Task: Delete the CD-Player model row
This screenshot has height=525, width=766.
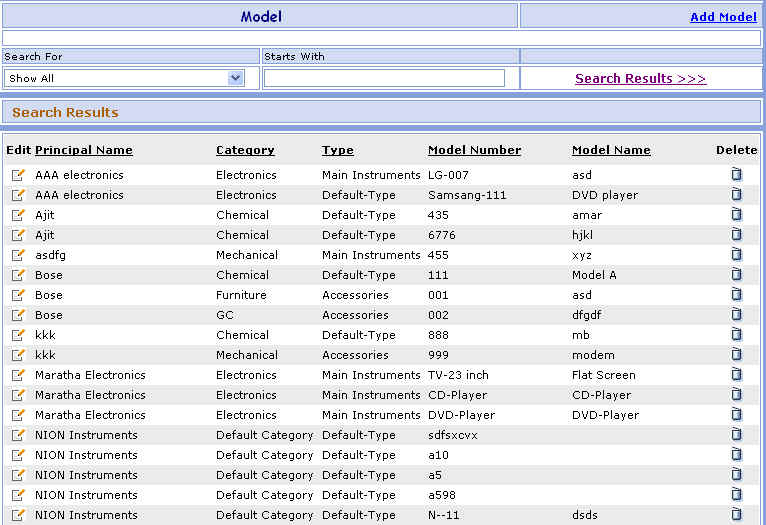Action: [x=736, y=395]
